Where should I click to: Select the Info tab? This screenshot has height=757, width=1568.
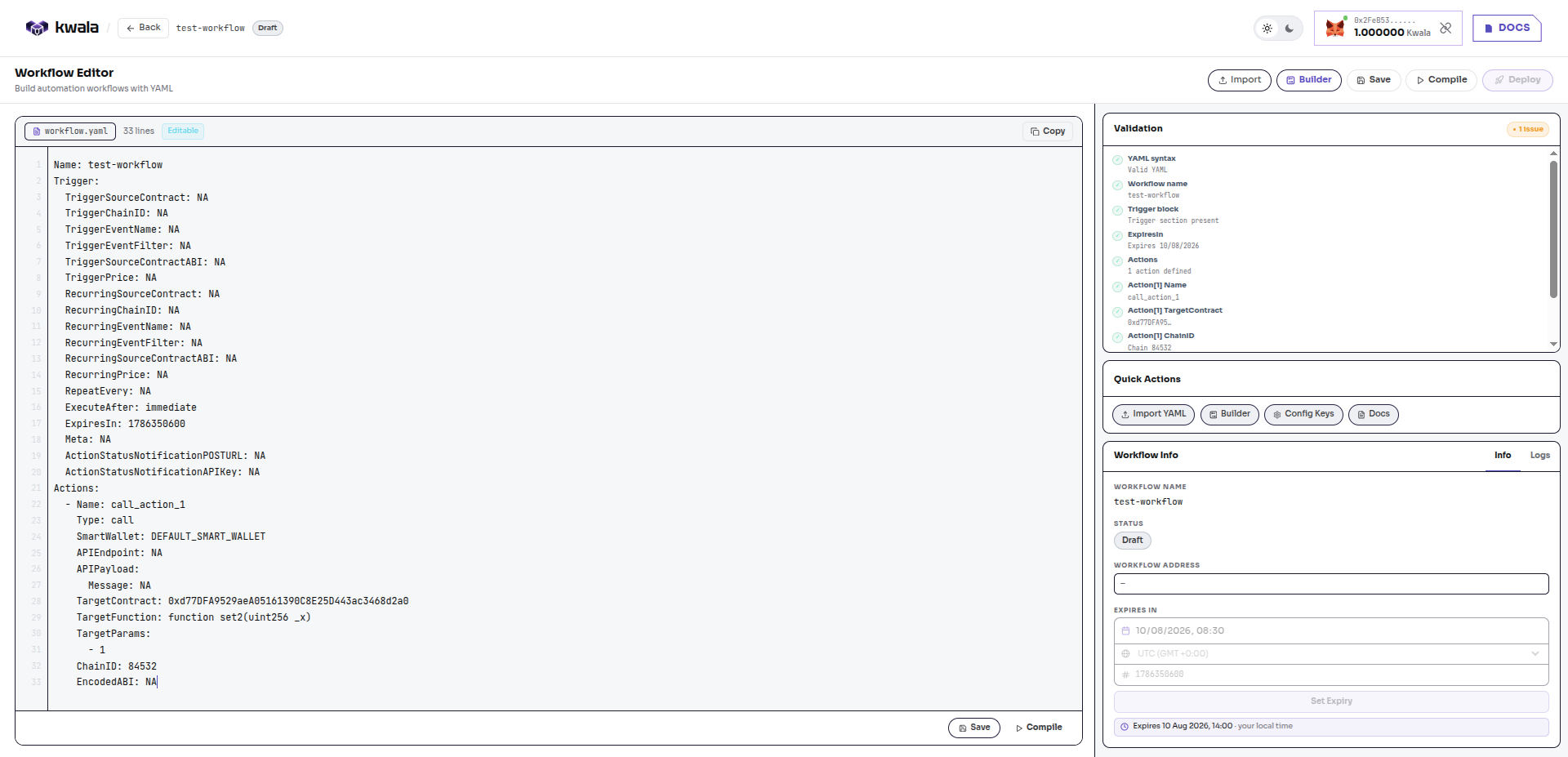coord(1503,456)
